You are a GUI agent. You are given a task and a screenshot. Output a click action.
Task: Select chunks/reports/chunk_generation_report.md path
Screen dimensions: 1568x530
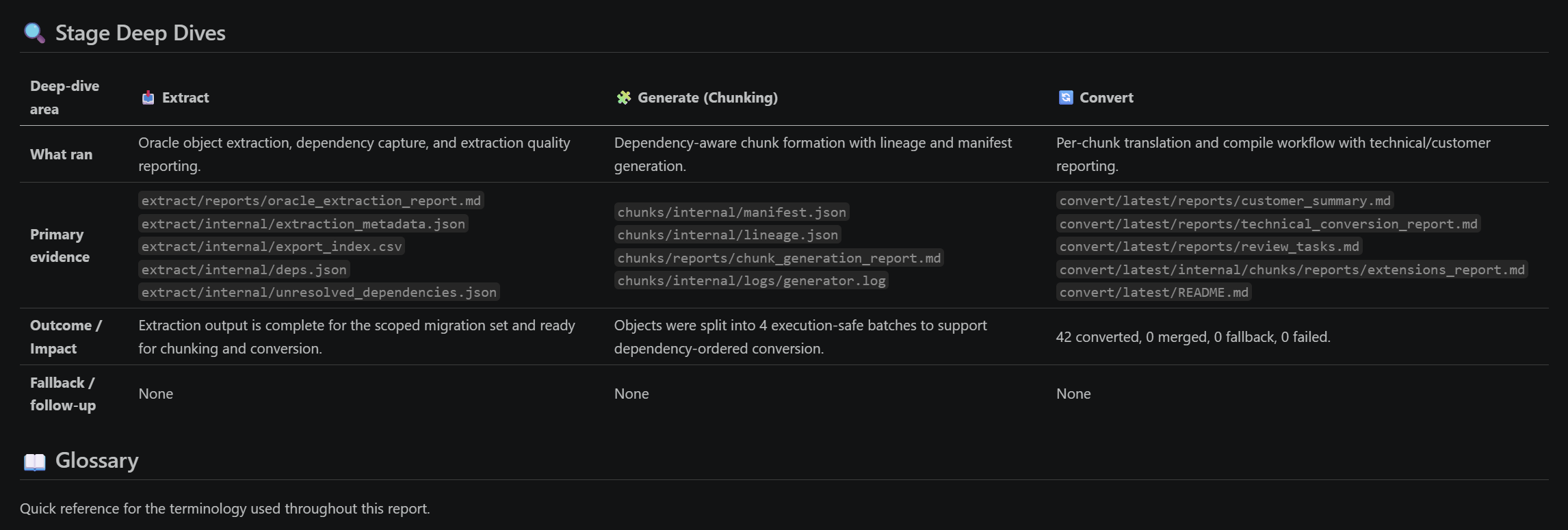click(779, 258)
